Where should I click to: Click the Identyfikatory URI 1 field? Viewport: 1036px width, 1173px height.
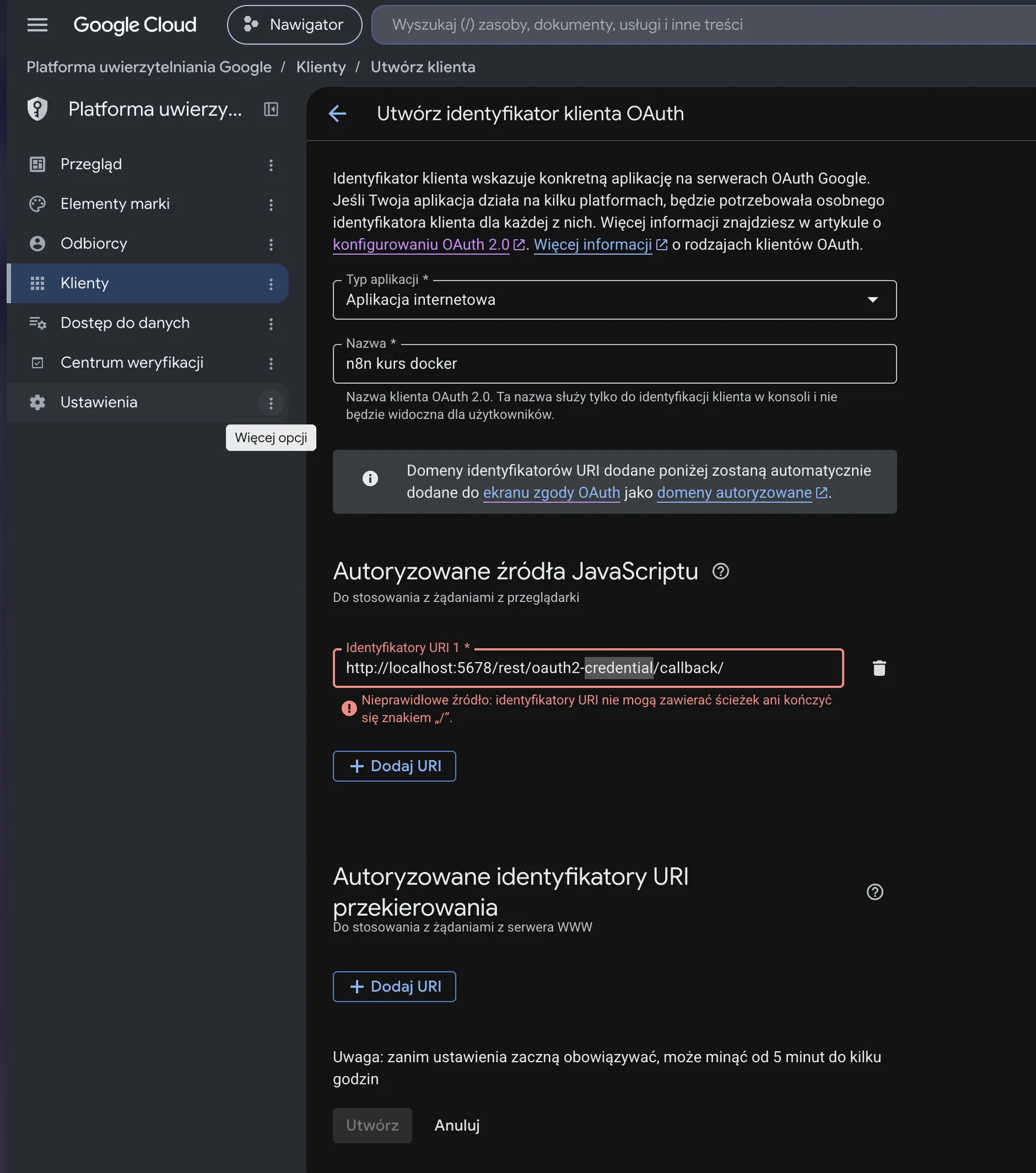(588, 668)
